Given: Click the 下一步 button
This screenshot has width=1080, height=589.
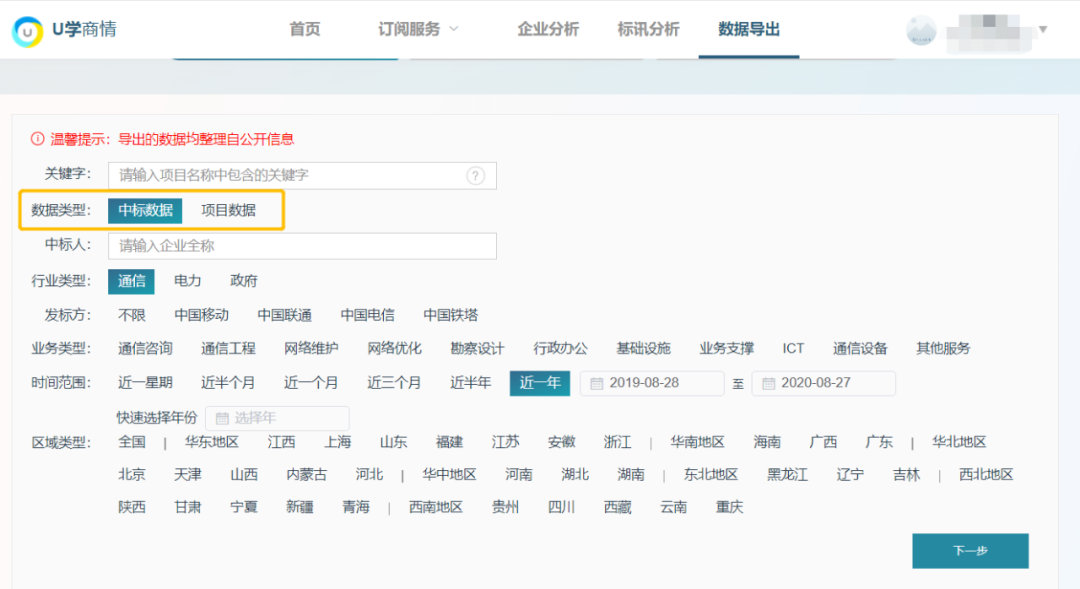Looking at the screenshot, I should (x=970, y=551).
